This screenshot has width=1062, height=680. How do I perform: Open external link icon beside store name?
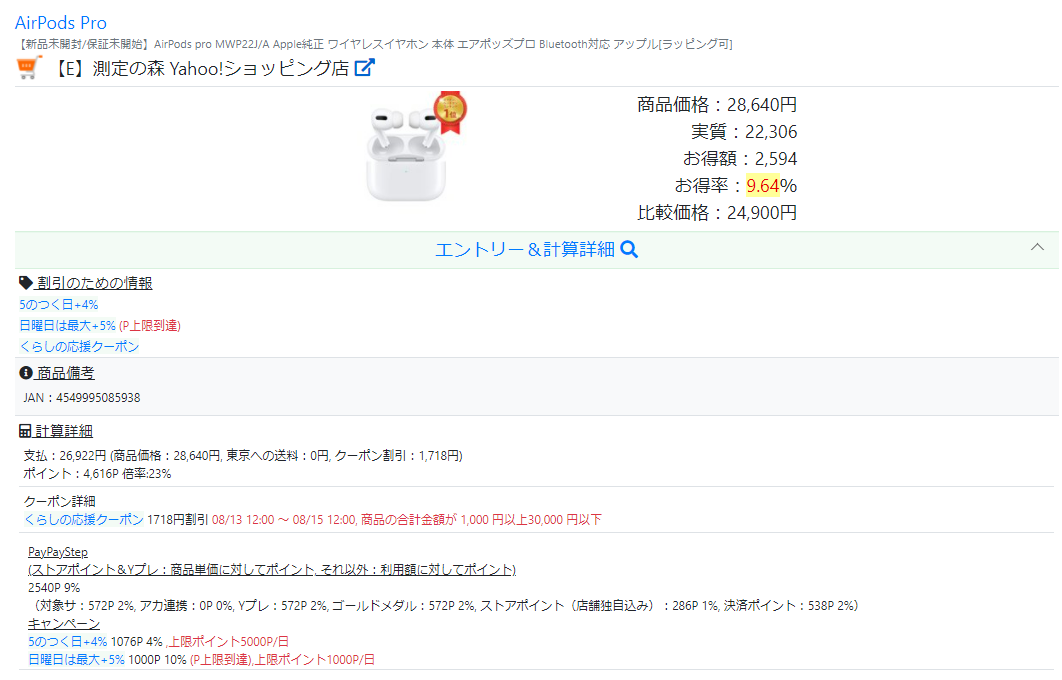pyautogui.click(x=364, y=68)
